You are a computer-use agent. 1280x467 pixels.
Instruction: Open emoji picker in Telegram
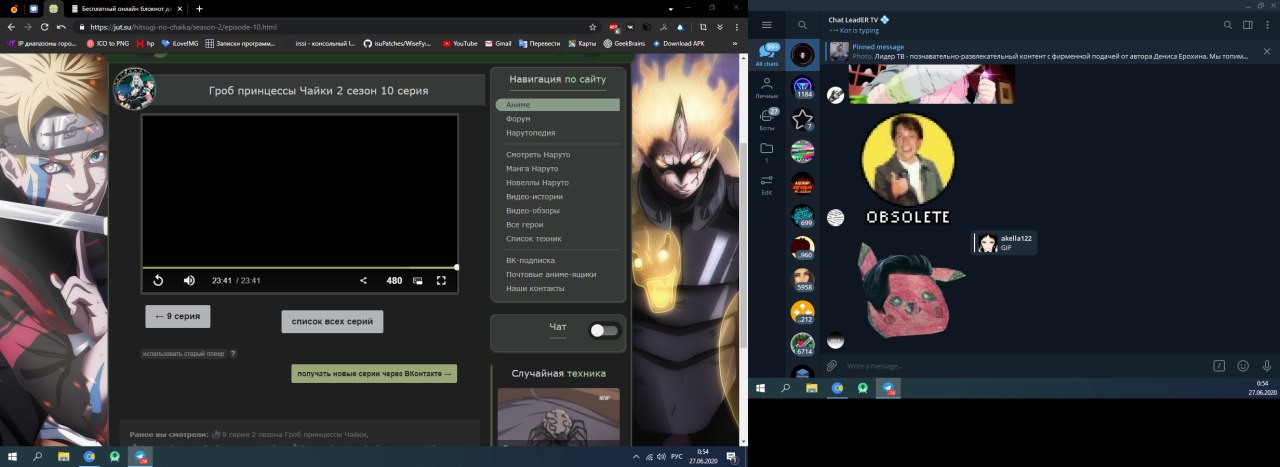click(x=1243, y=366)
